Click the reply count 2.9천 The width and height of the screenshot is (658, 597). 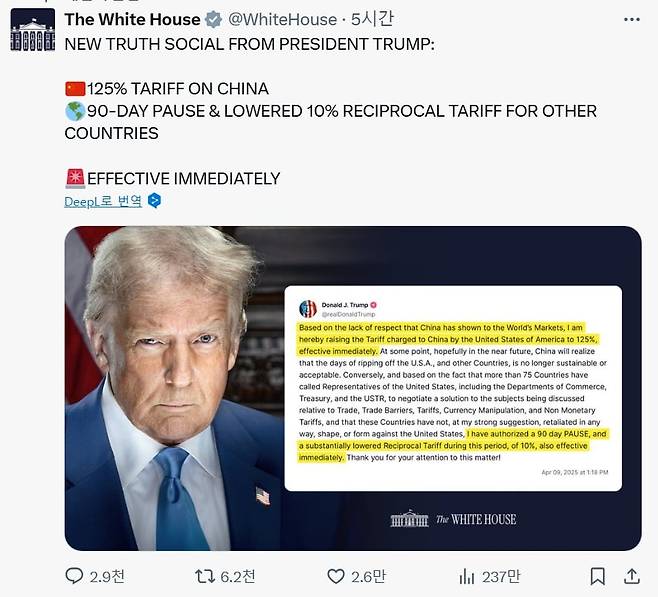pyautogui.click(x=107, y=576)
